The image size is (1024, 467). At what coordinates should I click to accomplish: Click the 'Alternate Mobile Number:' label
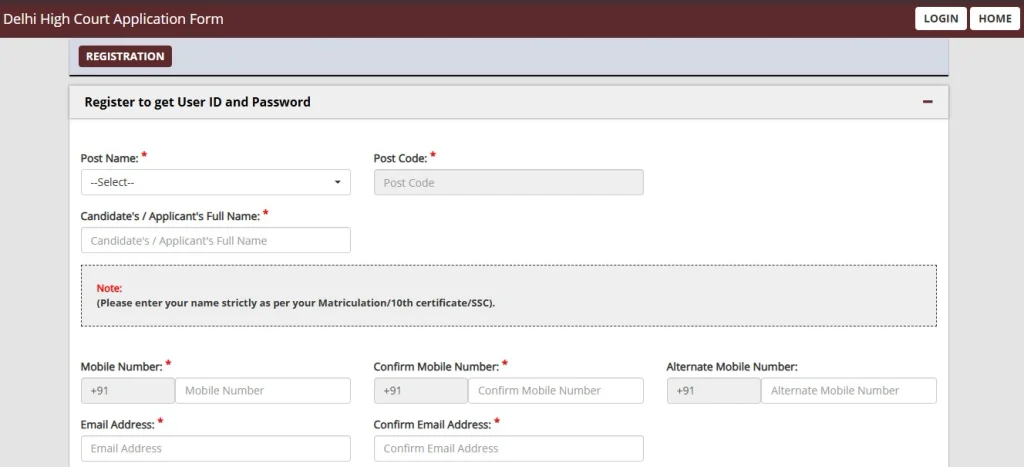click(732, 366)
